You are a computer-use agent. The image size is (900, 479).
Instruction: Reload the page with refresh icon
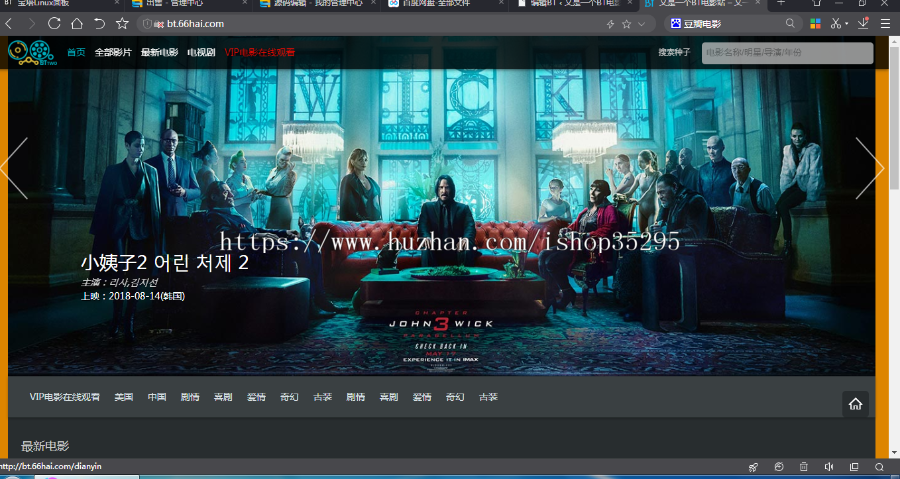coord(54,24)
